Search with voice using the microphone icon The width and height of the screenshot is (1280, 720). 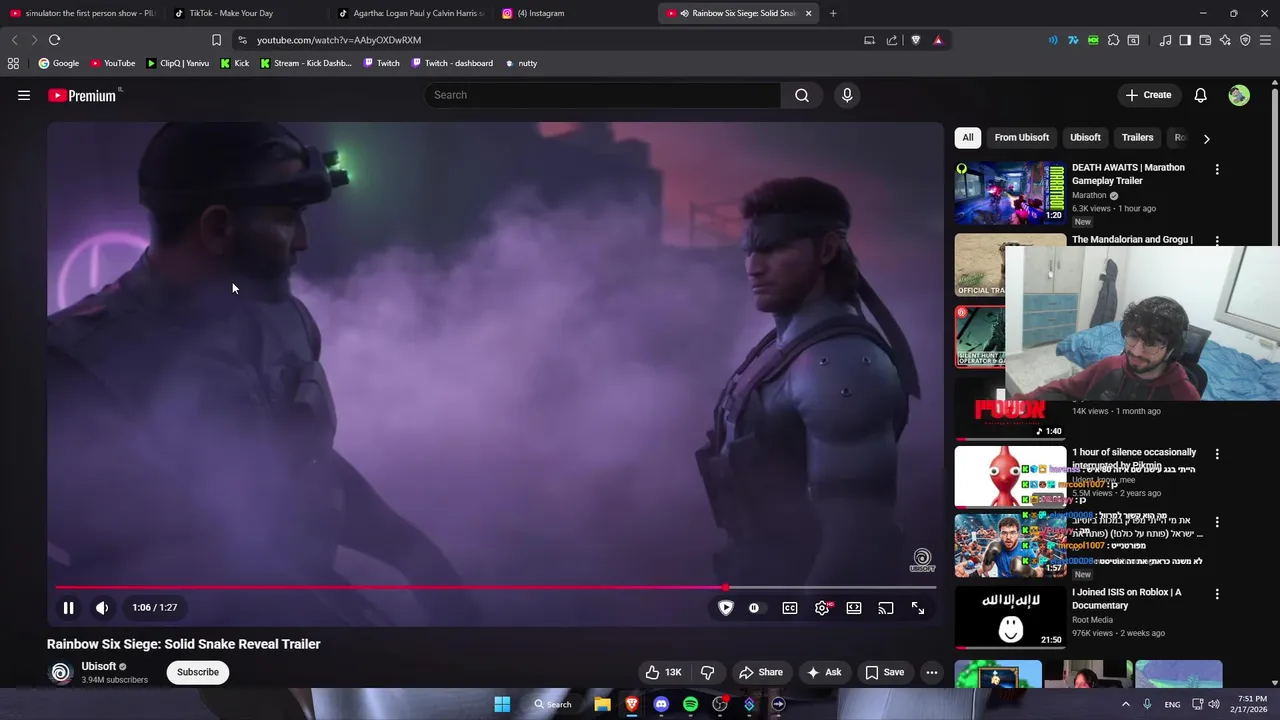coord(847,95)
